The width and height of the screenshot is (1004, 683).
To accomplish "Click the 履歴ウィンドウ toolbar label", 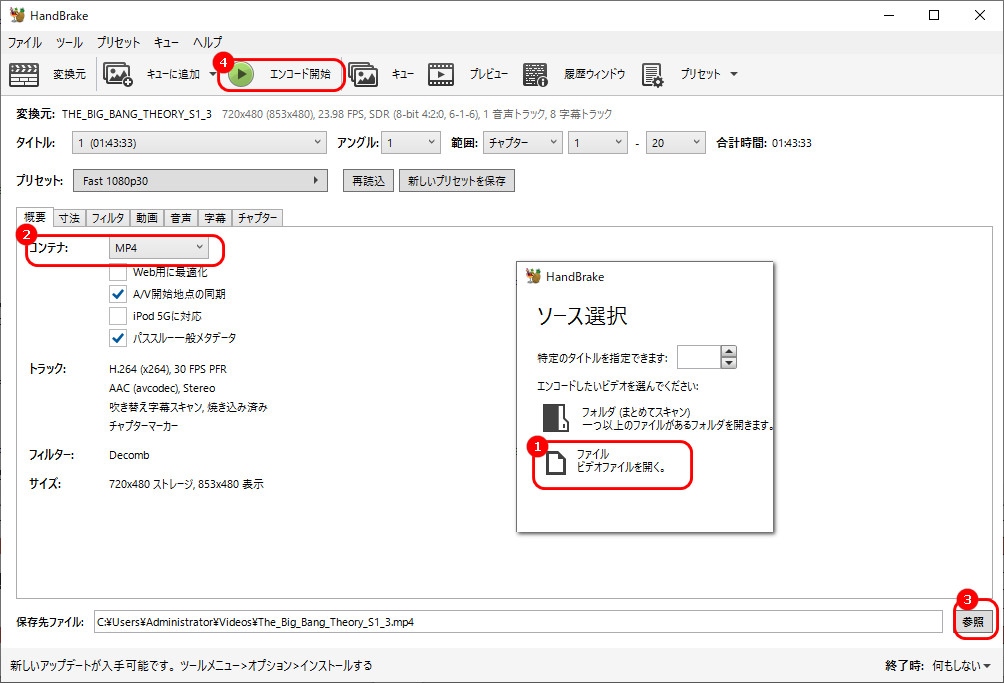I will click(594, 74).
